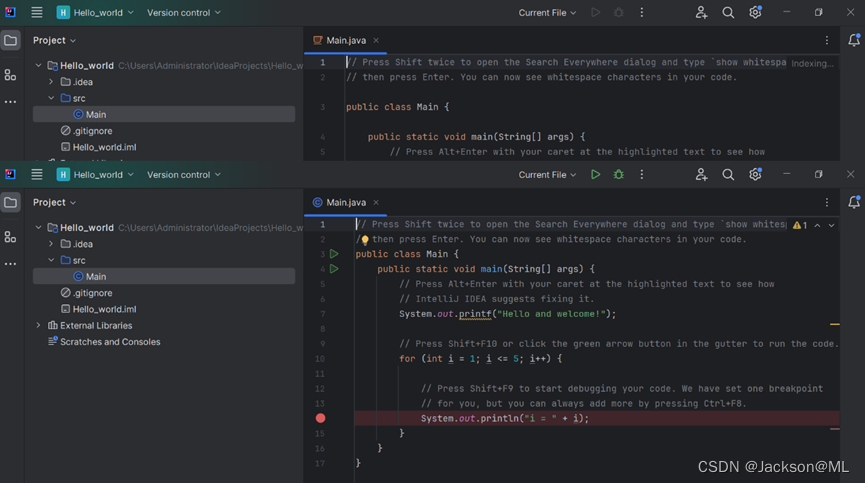Screen dimensions: 865x483
Task: Select Scratches and Consoles in project tree
Action: coord(110,342)
